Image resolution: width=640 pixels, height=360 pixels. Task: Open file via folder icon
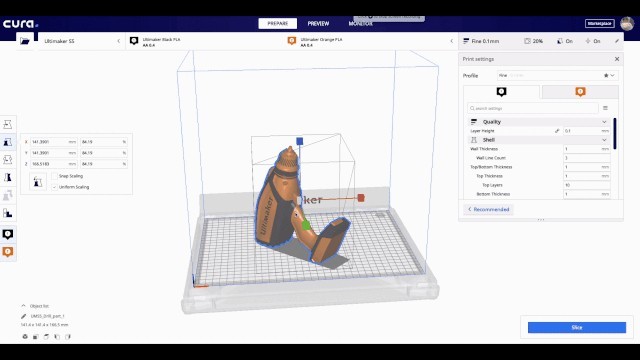(x=25, y=41)
